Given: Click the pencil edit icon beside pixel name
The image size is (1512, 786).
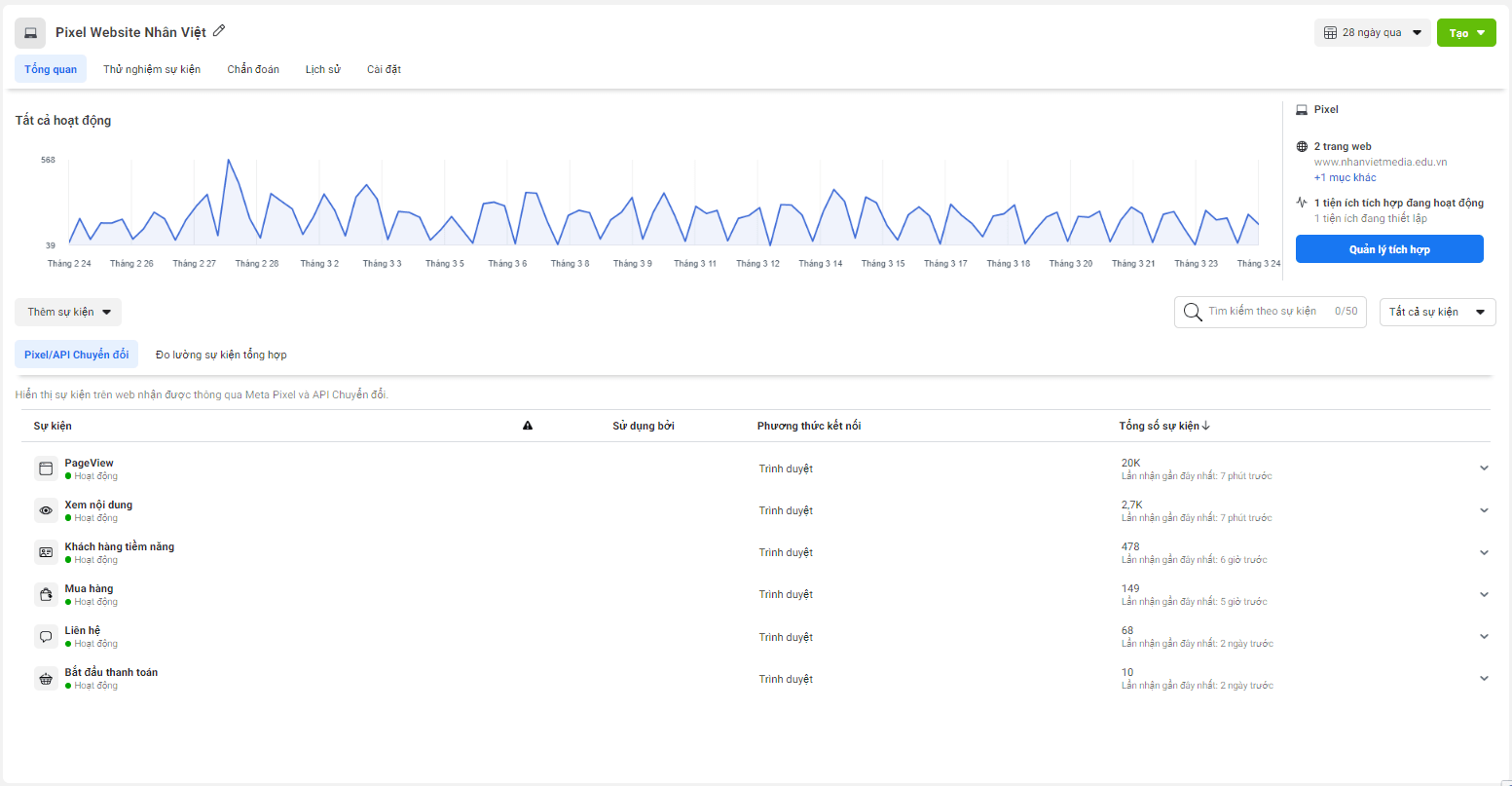Looking at the screenshot, I should (219, 31).
